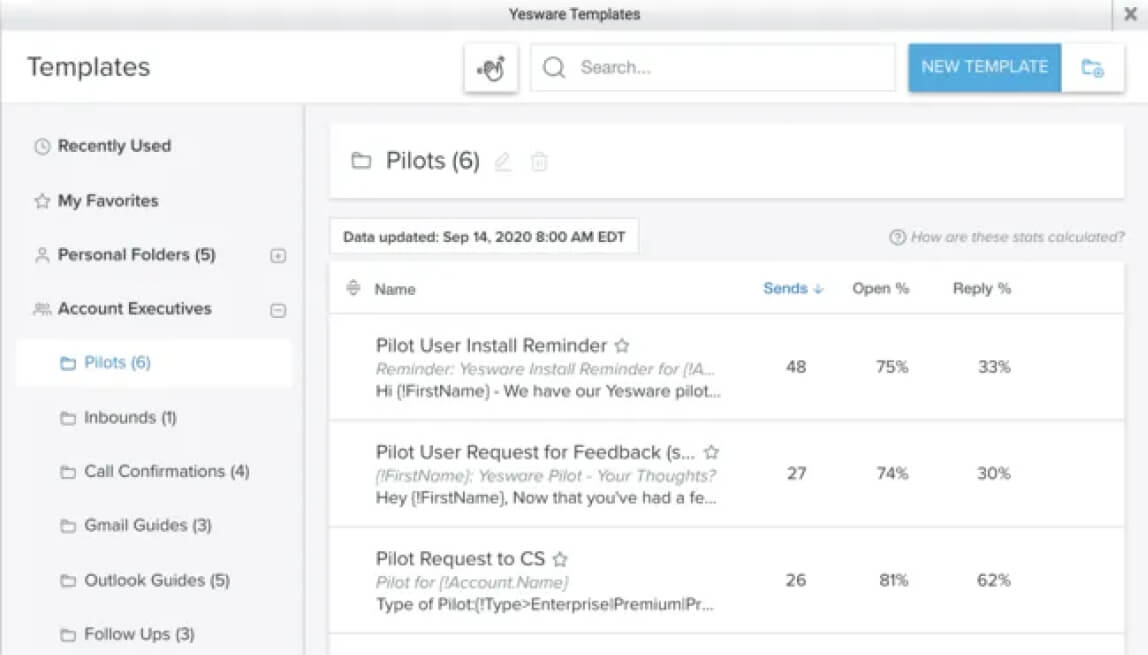The image size is (1148, 655).
Task: Click the NEW TEMPLATE button
Action: click(x=984, y=67)
